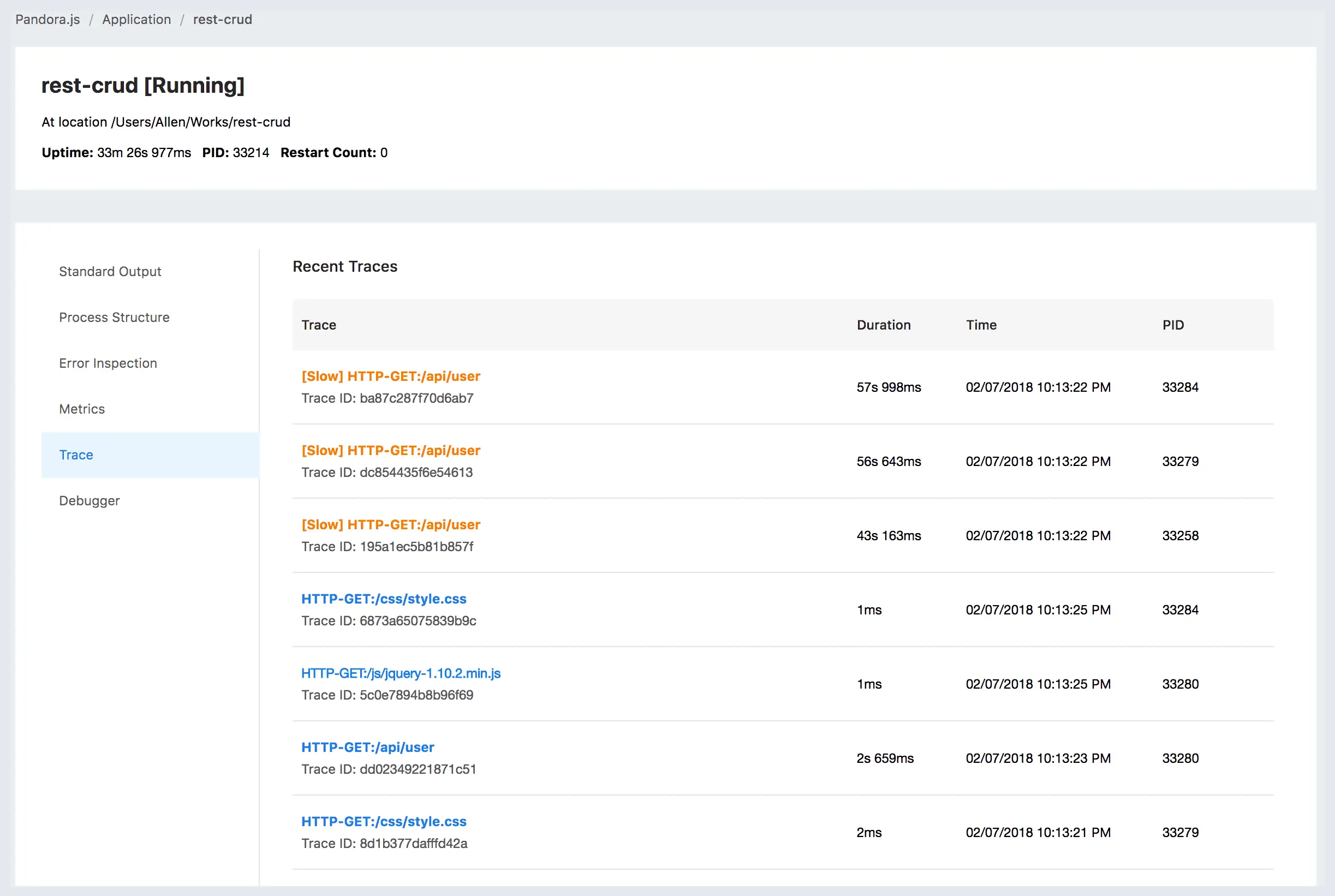Open the slow trace lasting 57s 998ms
Viewport: 1335px width, 896px height.
pos(390,376)
